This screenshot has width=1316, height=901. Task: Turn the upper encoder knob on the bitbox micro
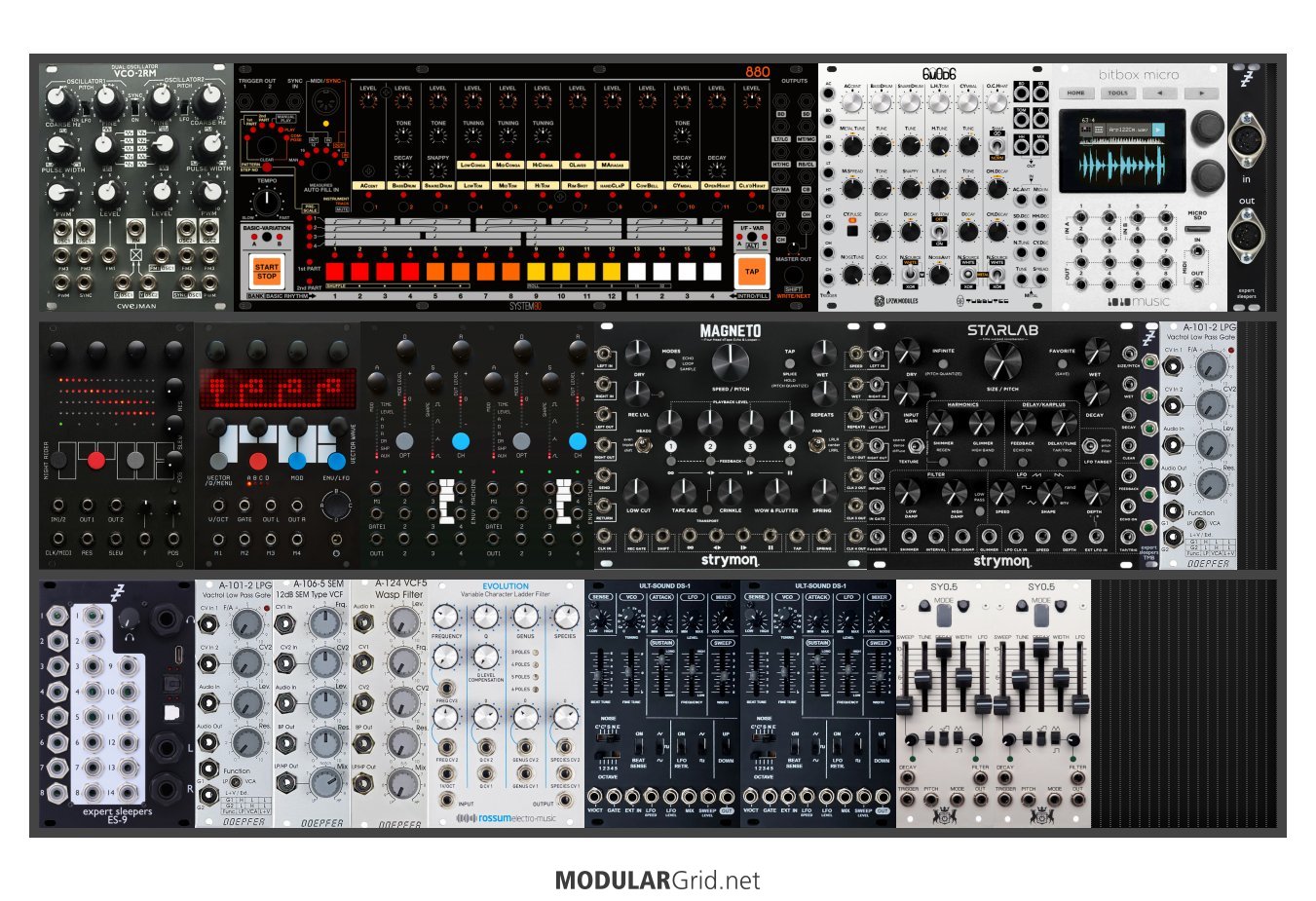pyautogui.click(x=1207, y=127)
